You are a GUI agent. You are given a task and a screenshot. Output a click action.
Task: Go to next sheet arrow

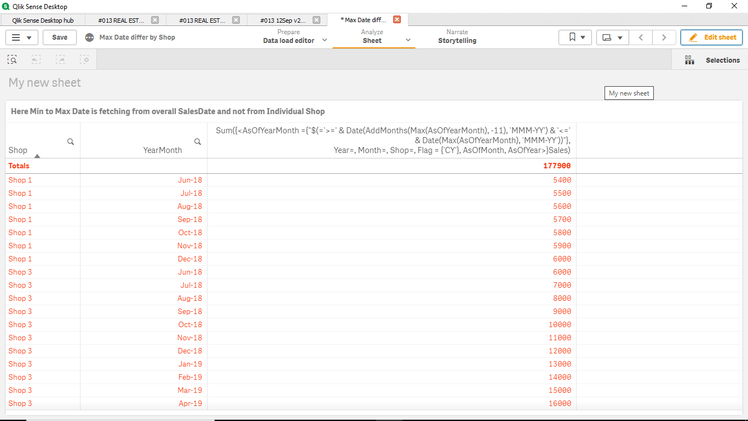664,37
